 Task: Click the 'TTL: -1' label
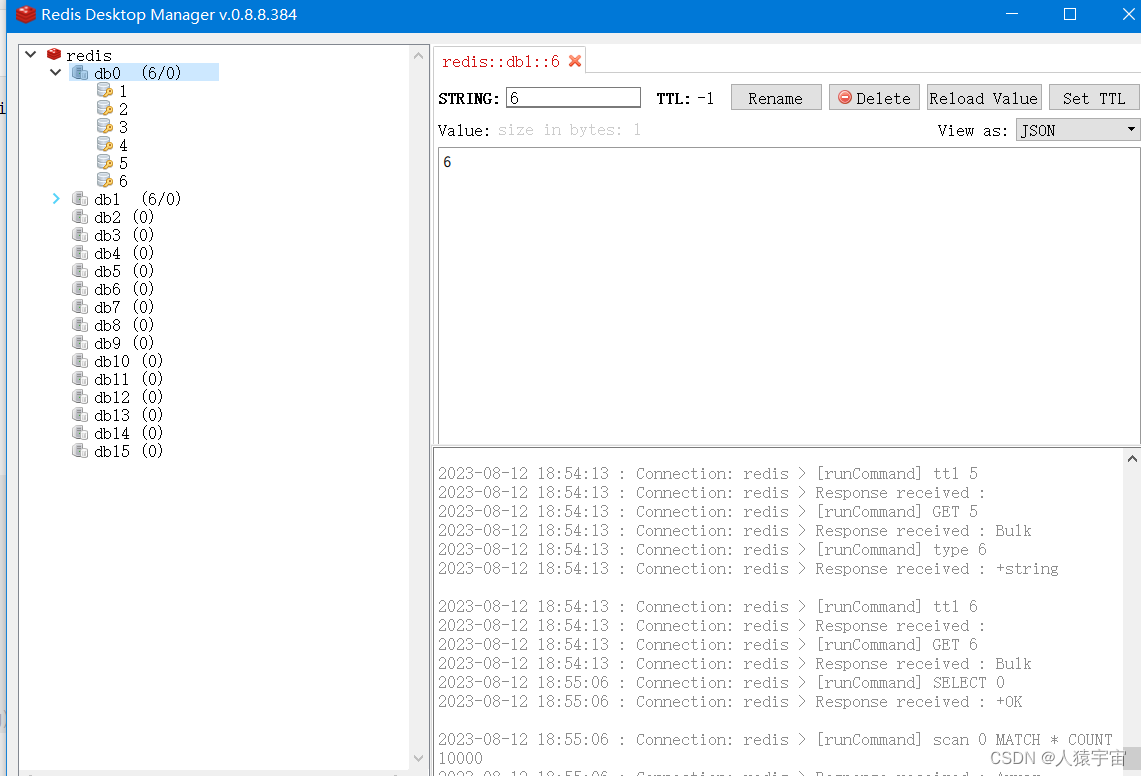tap(685, 98)
